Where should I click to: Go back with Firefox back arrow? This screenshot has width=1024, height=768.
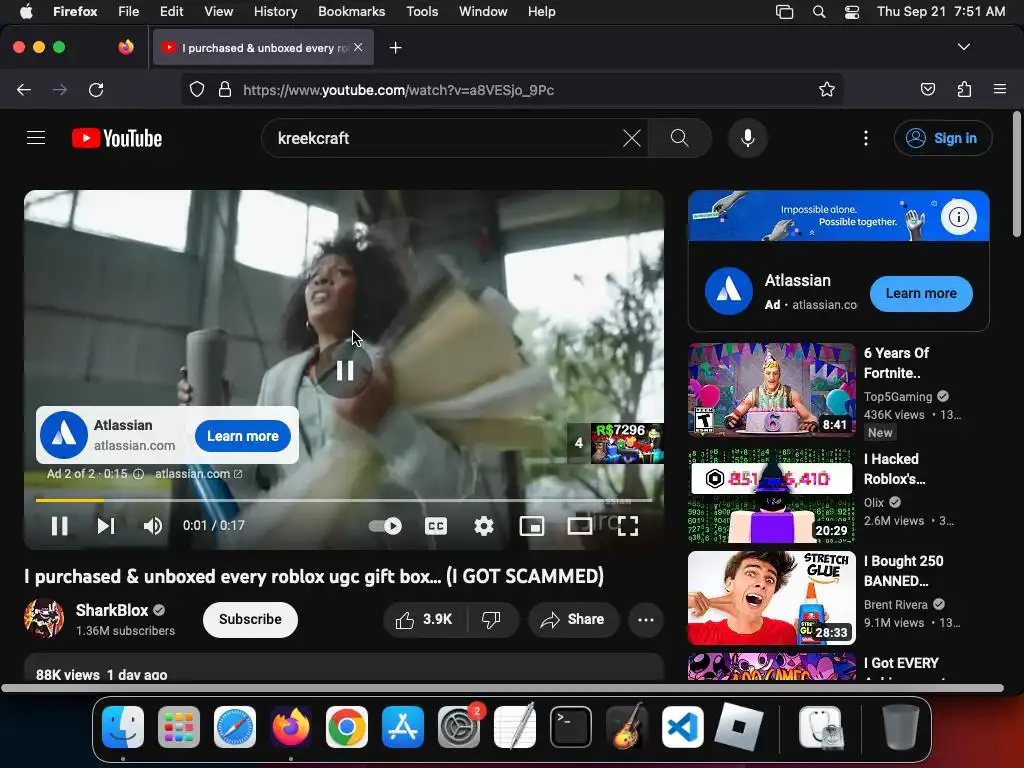[x=24, y=89]
